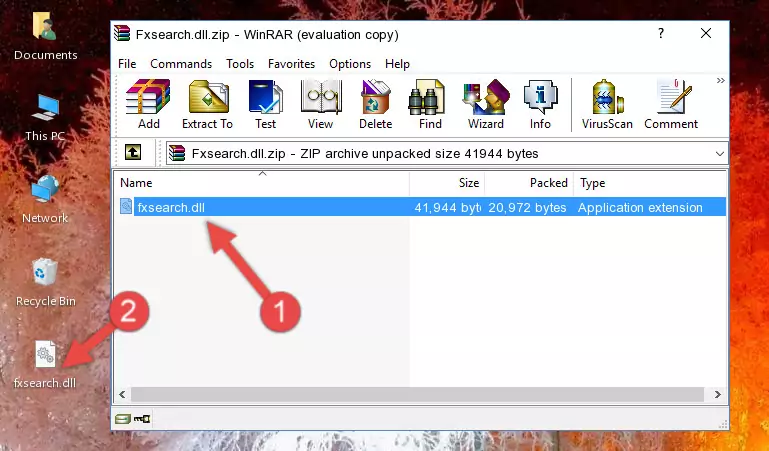The width and height of the screenshot is (769, 451).
Task: Run VirusScan on the archive
Action: (607, 104)
